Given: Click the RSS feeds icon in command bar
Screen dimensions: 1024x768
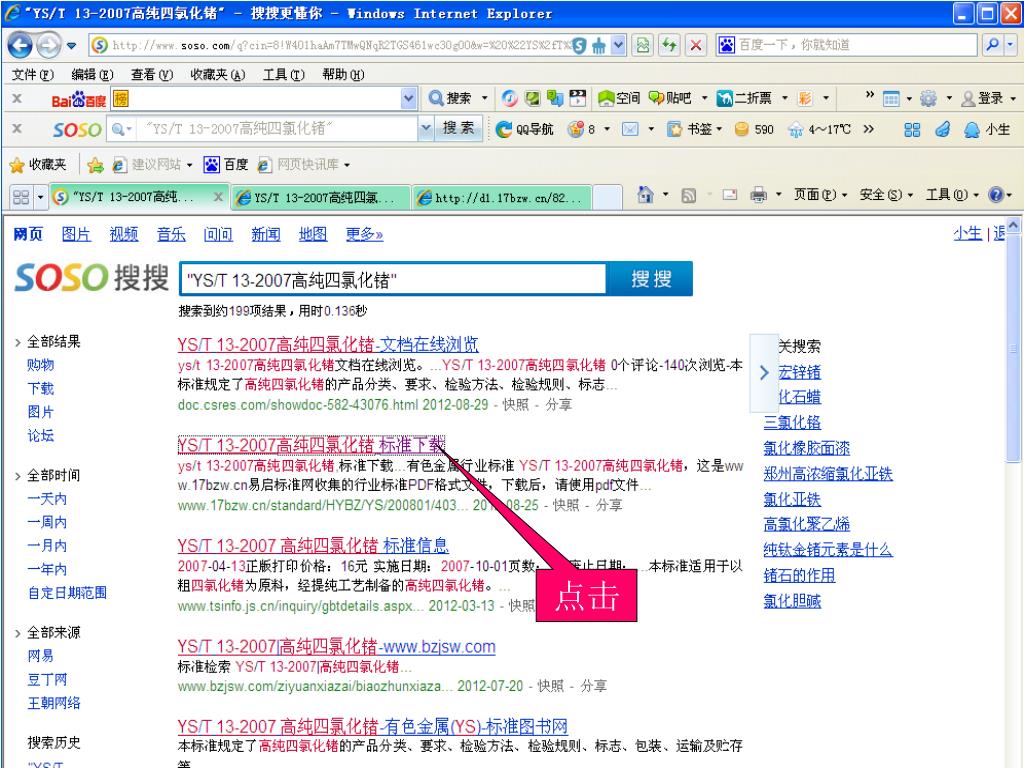Looking at the screenshot, I should click(688, 195).
